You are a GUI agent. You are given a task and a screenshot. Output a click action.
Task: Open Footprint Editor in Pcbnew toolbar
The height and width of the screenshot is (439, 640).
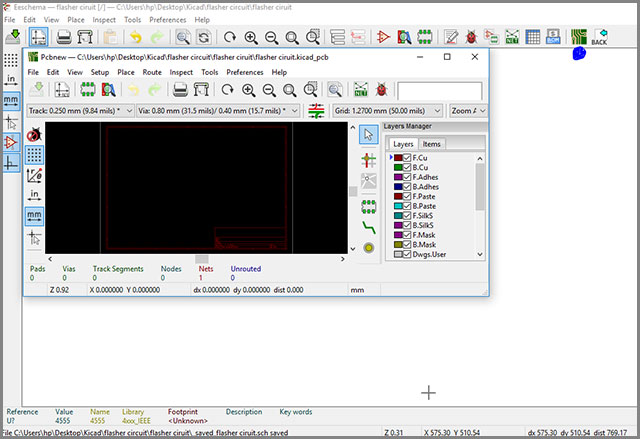click(87, 90)
